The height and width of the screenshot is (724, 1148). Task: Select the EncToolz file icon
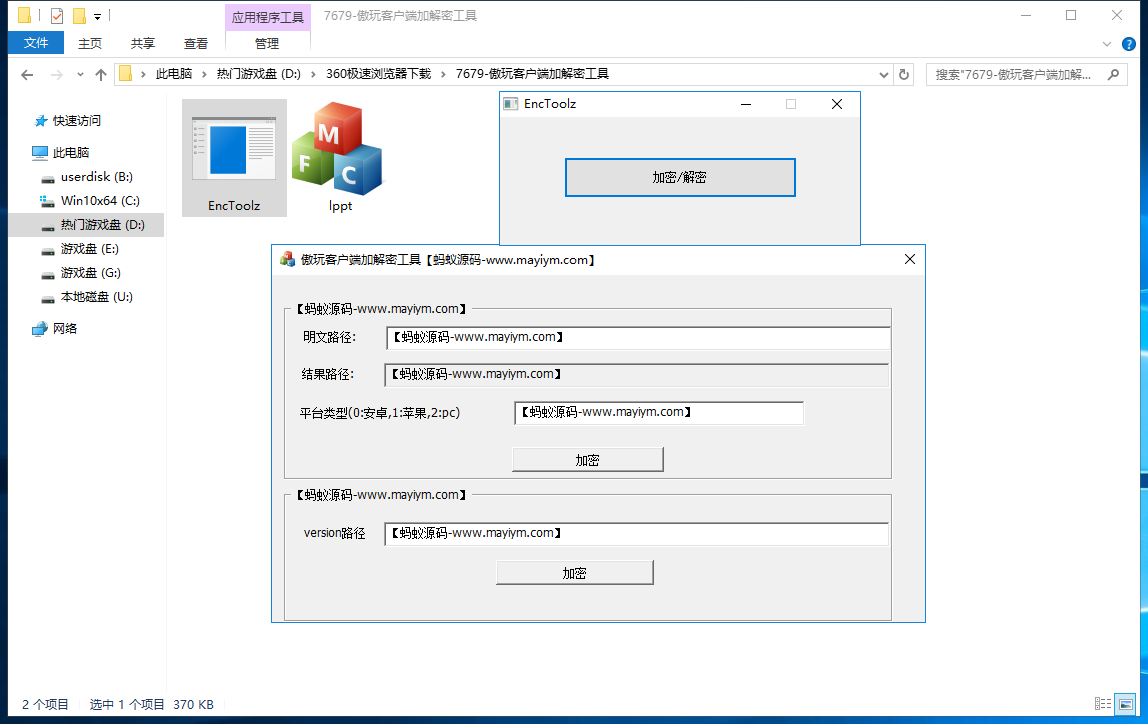234,155
